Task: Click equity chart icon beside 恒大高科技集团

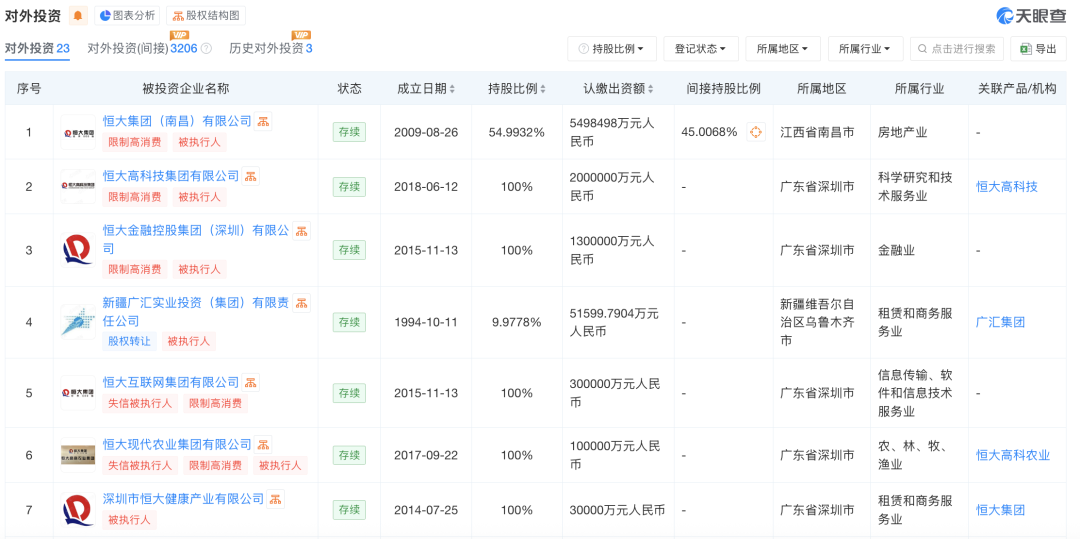Action: (x=251, y=176)
